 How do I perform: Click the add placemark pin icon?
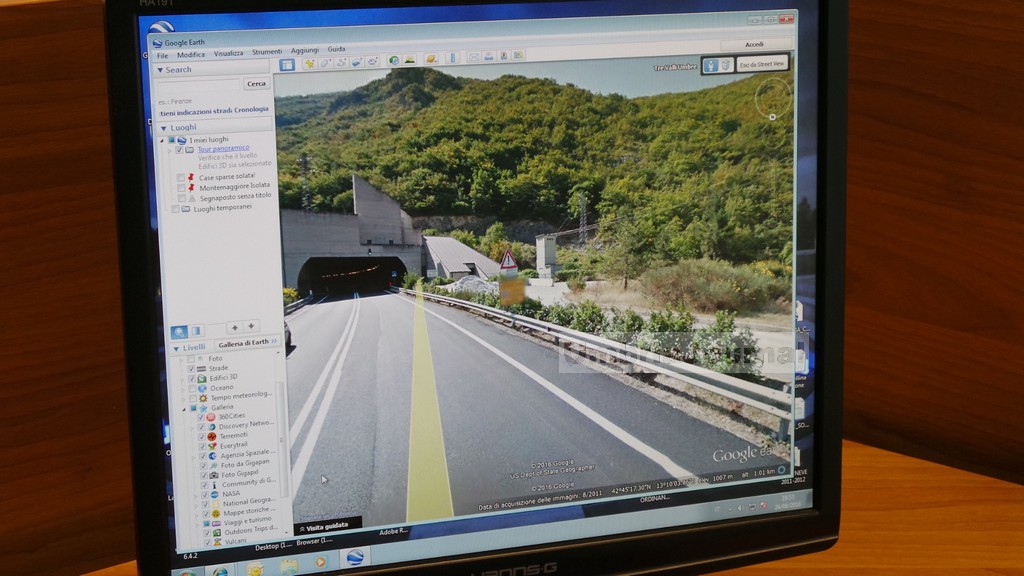(309, 63)
